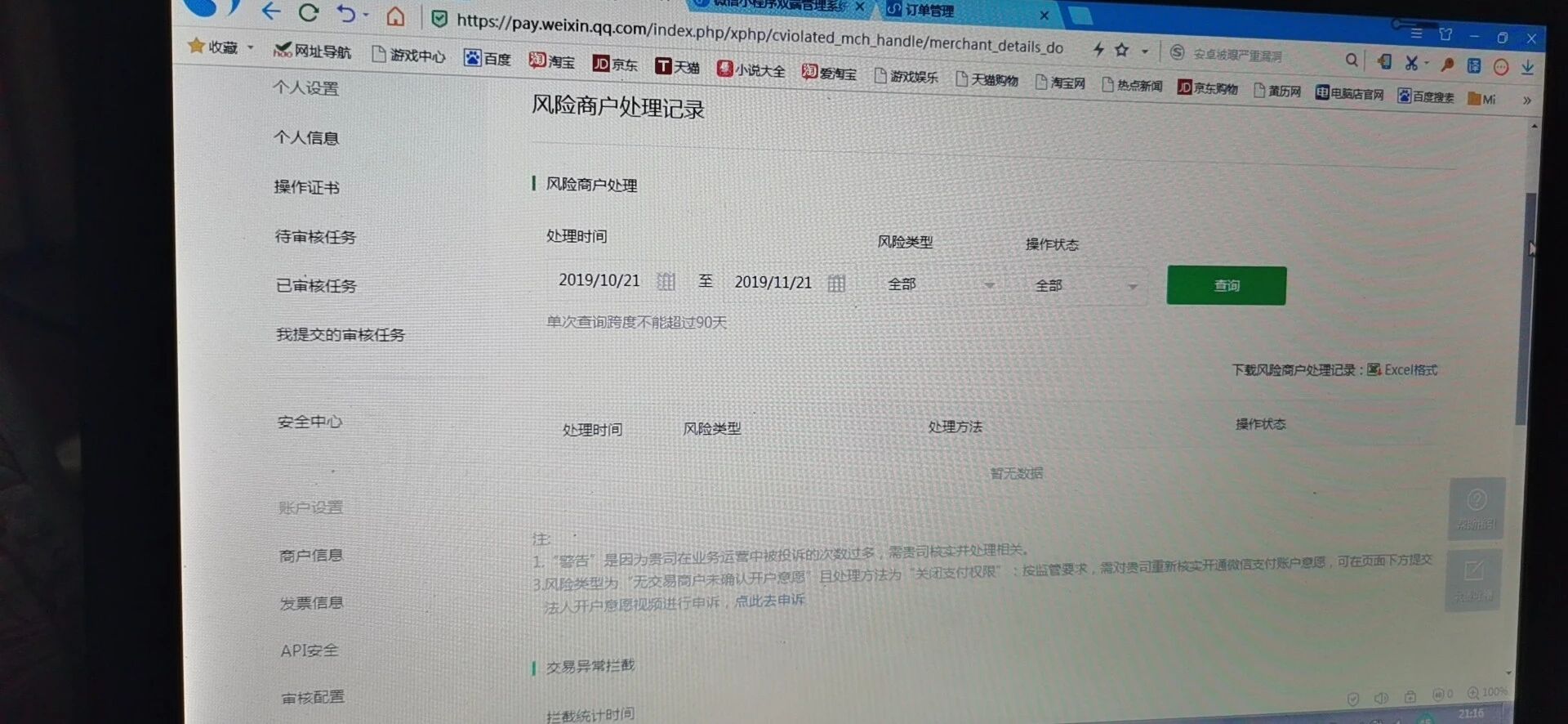Click the red circle more-tools icon
This screenshot has width=1568, height=724.
(x=1501, y=67)
